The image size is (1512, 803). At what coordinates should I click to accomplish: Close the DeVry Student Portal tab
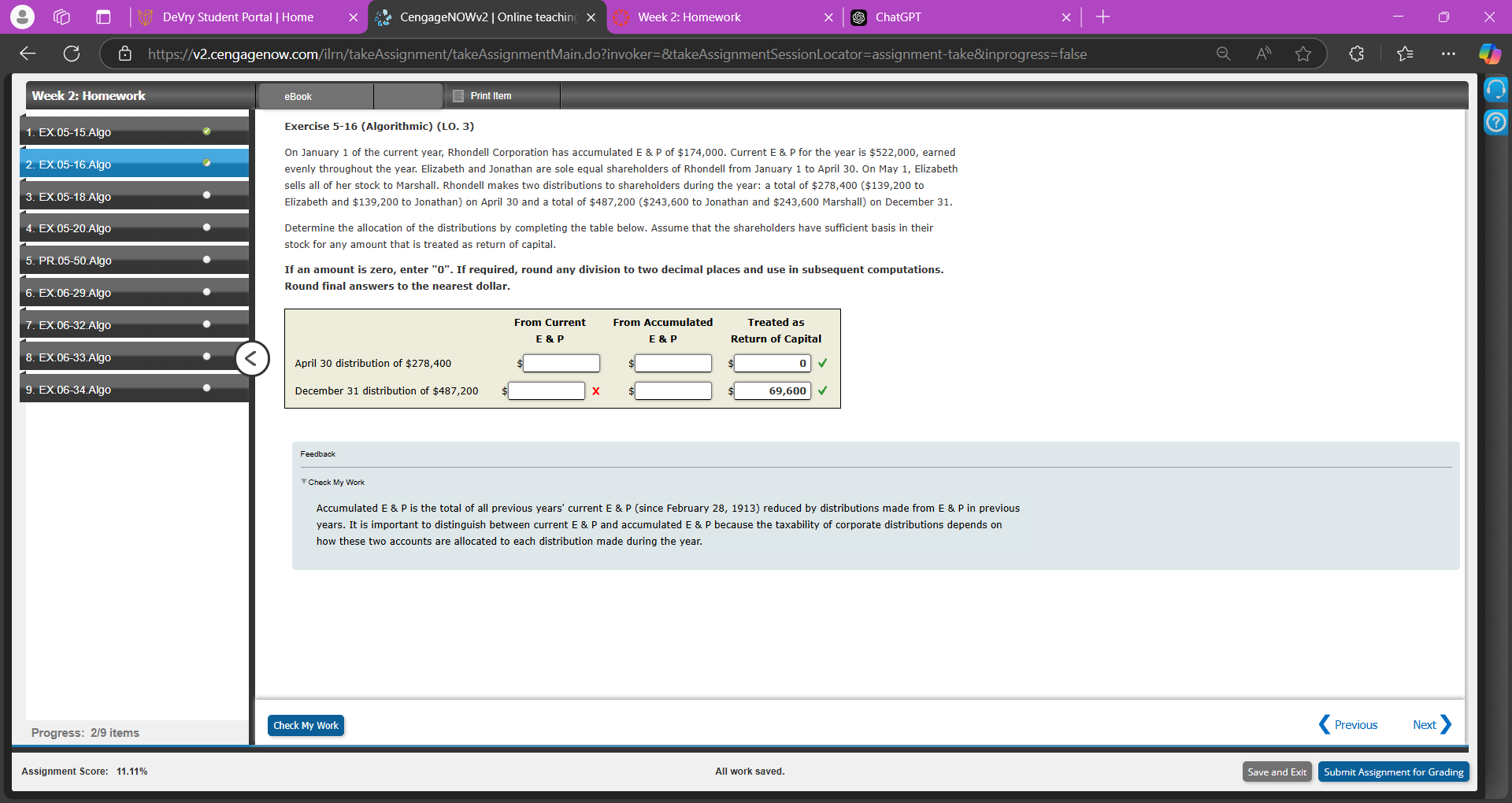click(x=353, y=17)
